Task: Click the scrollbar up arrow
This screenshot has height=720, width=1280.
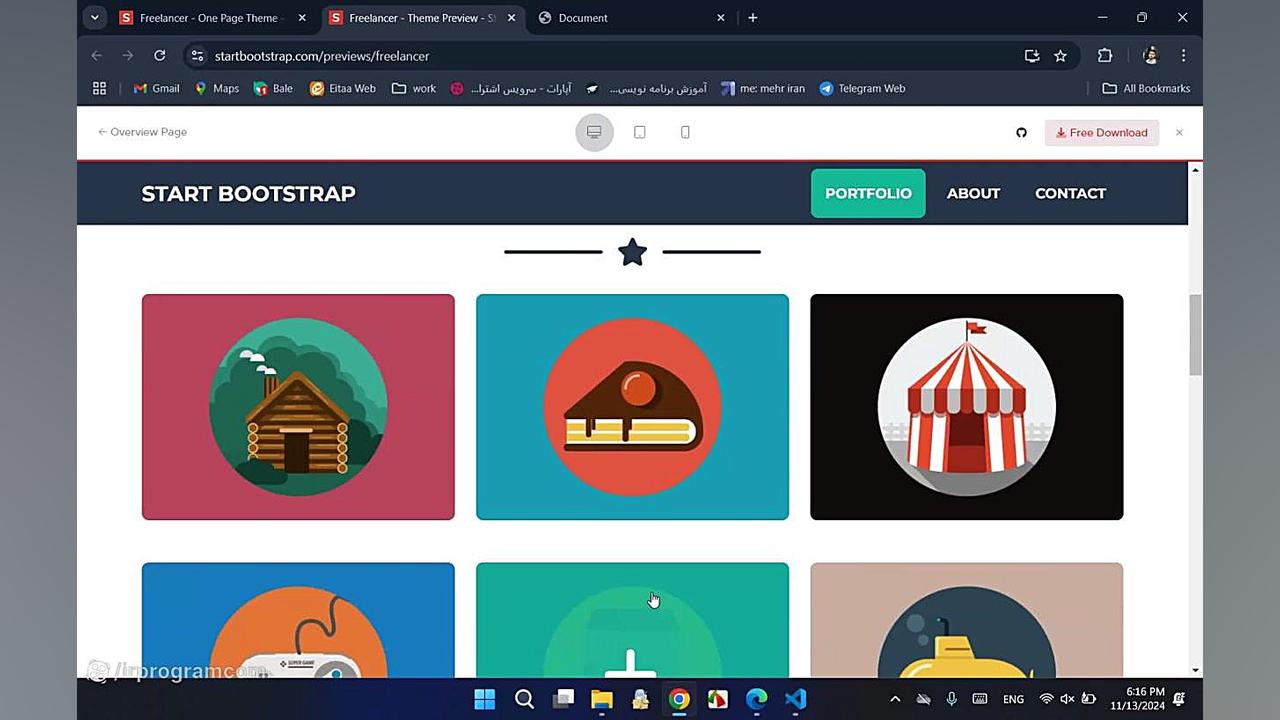Action: [x=1195, y=170]
